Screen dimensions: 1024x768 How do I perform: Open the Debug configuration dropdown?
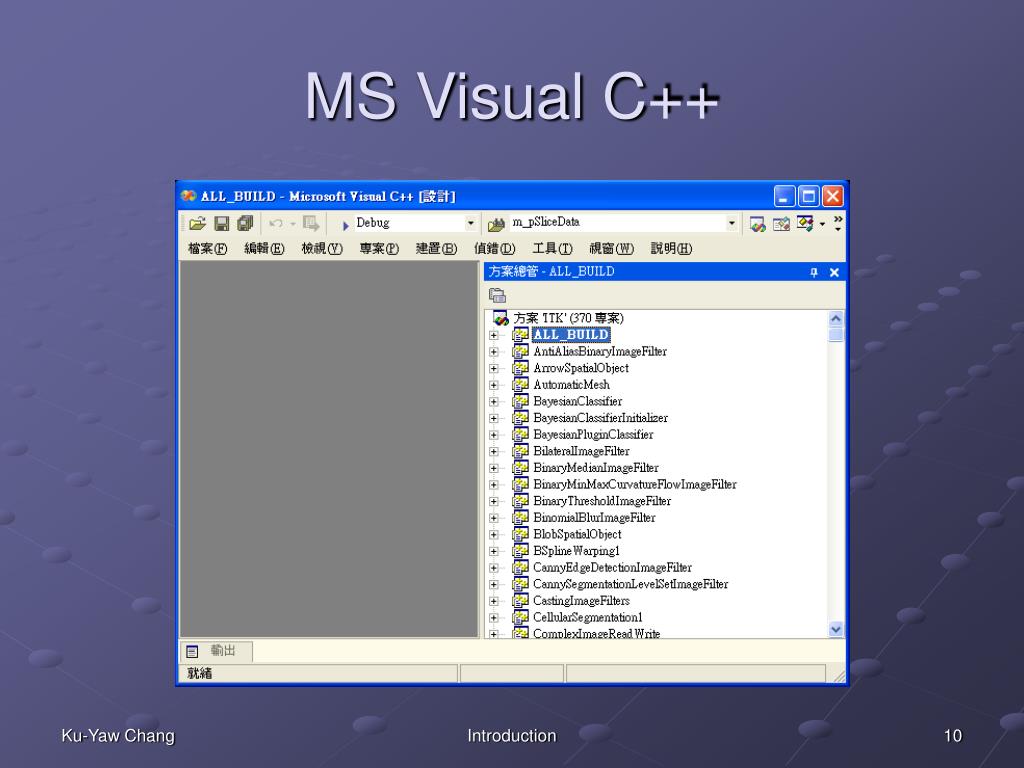tap(470, 223)
